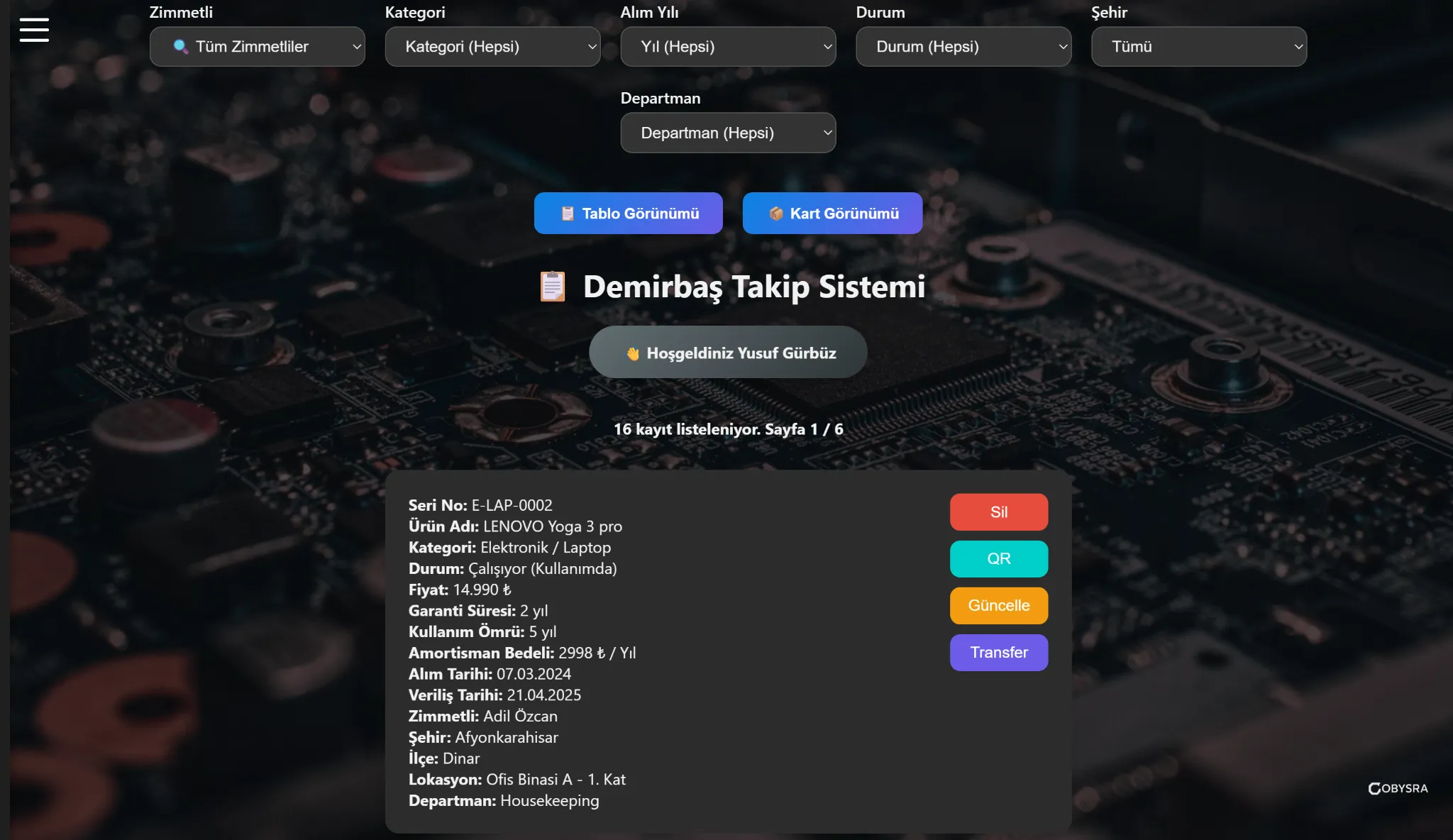Screen dimensions: 1453x840
Task: Click the waving hand icon in welcome badge
Action: pos(633,353)
